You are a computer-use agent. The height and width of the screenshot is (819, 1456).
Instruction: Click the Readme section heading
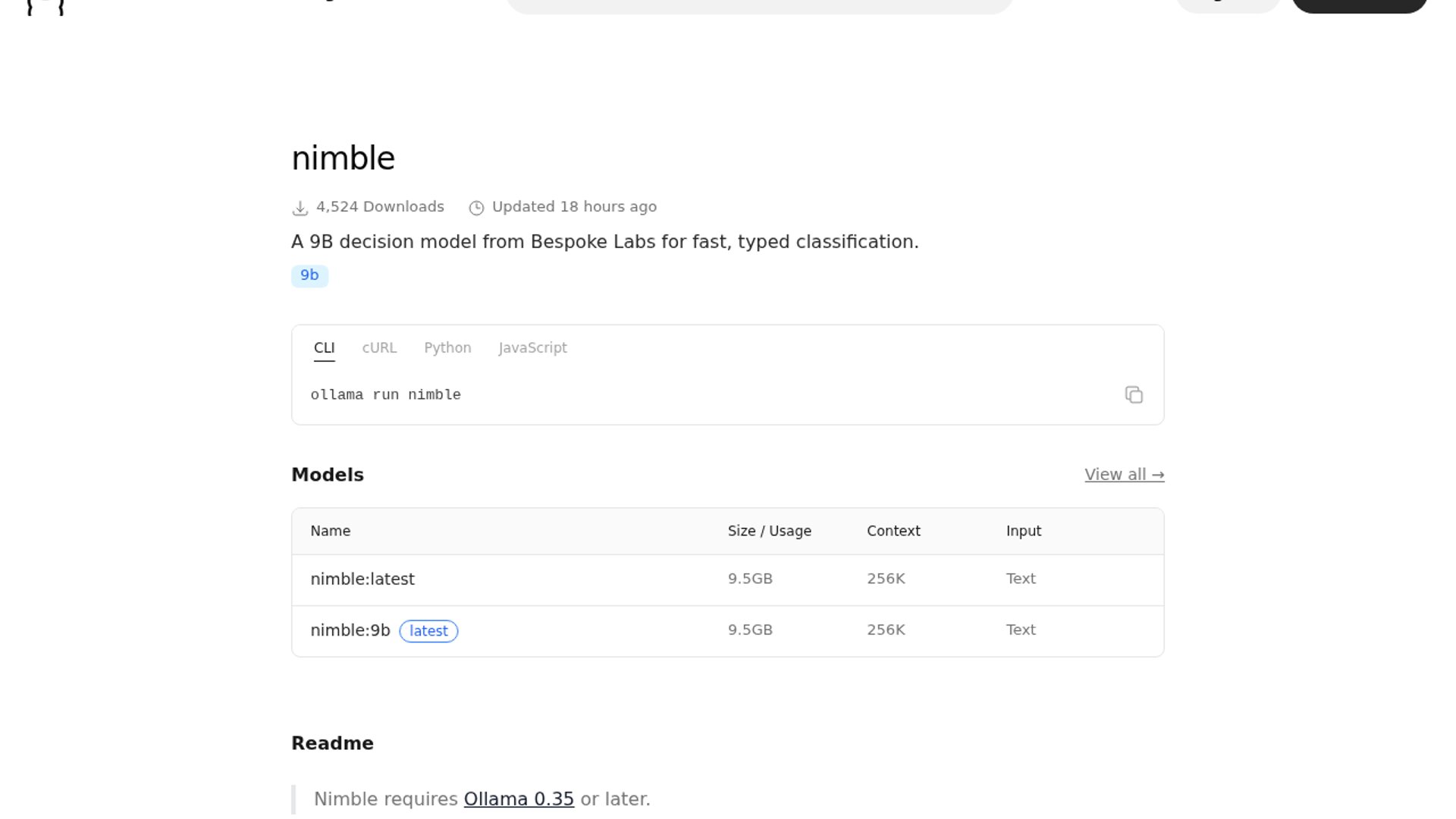pyautogui.click(x=332, y=743)
